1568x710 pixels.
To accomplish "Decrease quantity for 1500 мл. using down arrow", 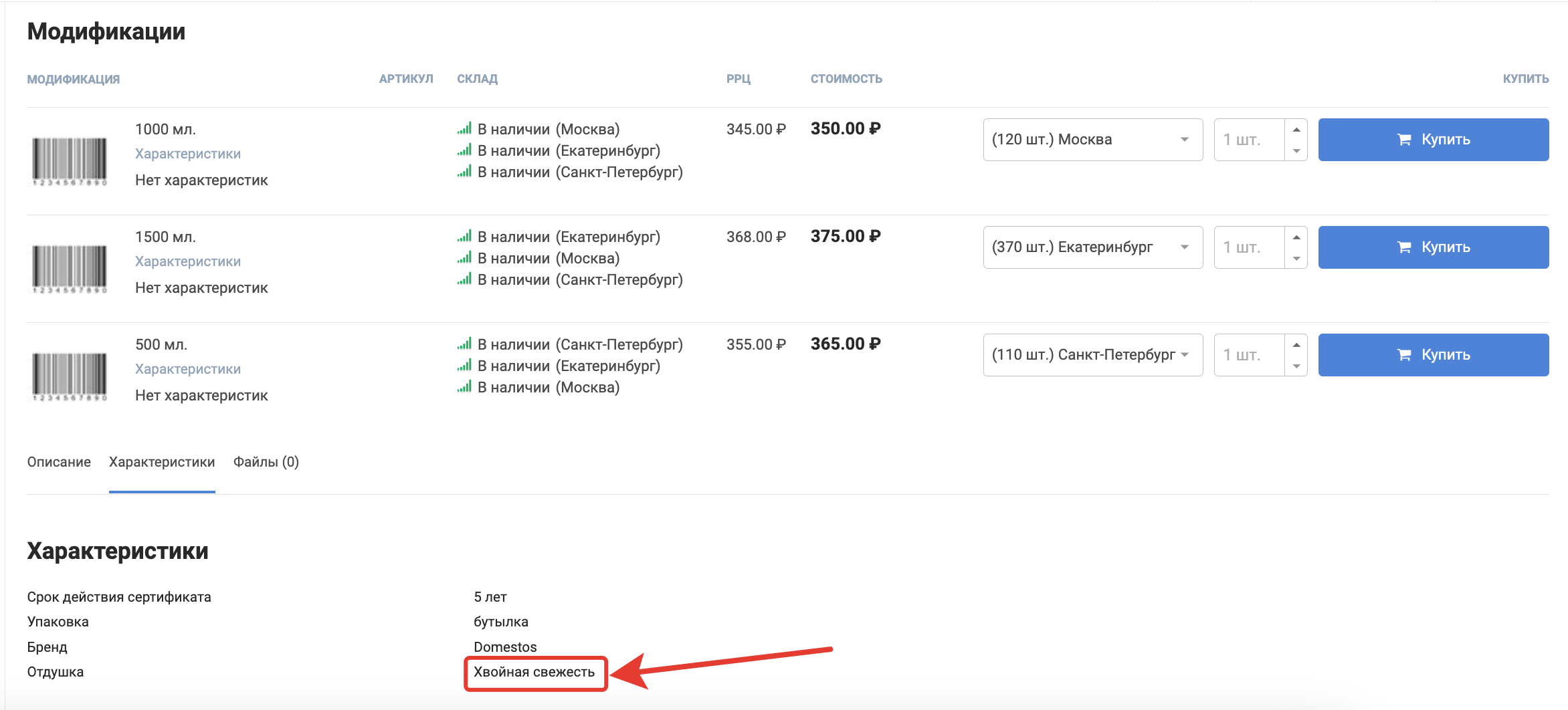I will tap(1296, 258).
